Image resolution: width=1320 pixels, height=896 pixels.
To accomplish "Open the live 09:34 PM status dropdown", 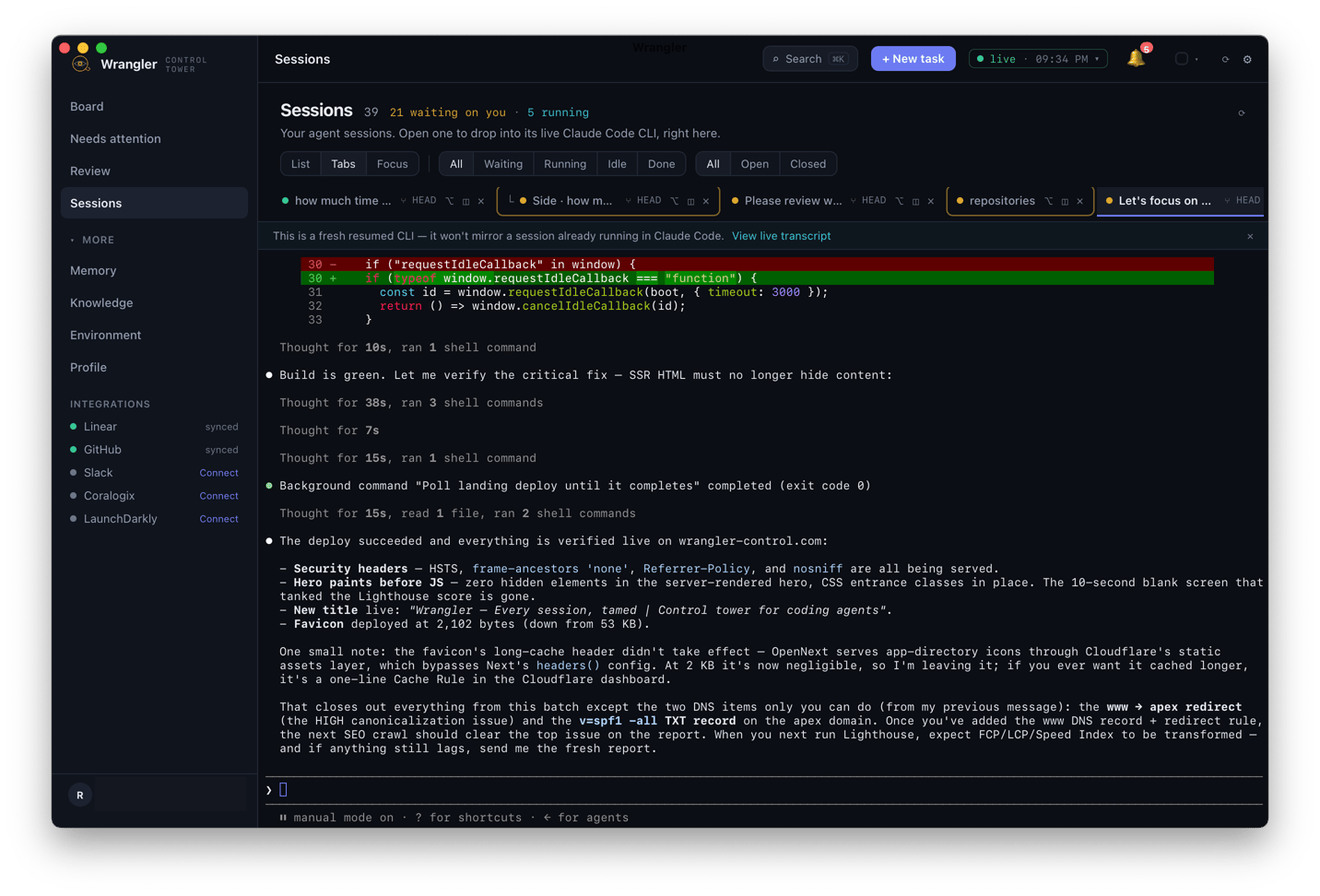I will [1038, 59].
